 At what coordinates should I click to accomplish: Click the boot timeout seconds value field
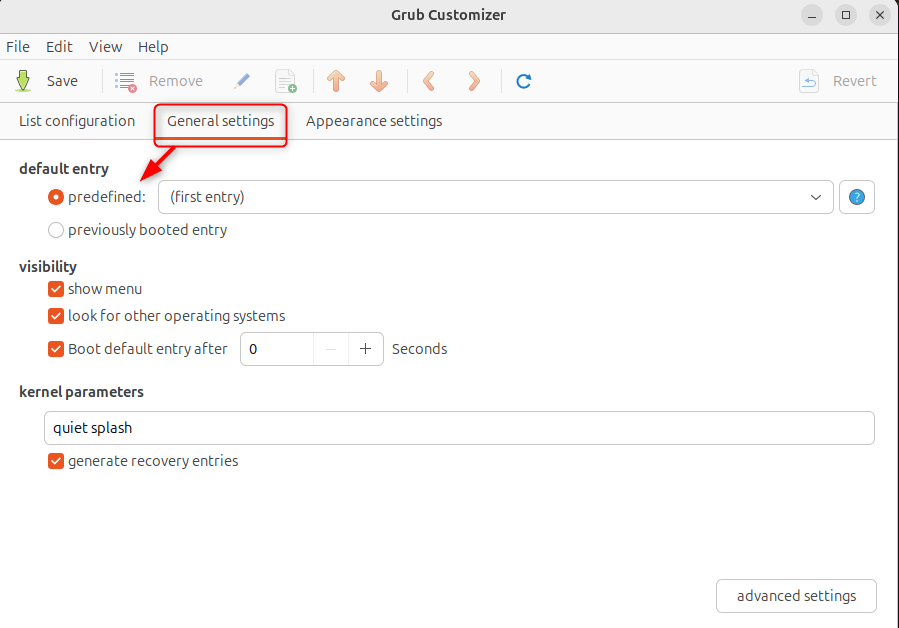277,349
